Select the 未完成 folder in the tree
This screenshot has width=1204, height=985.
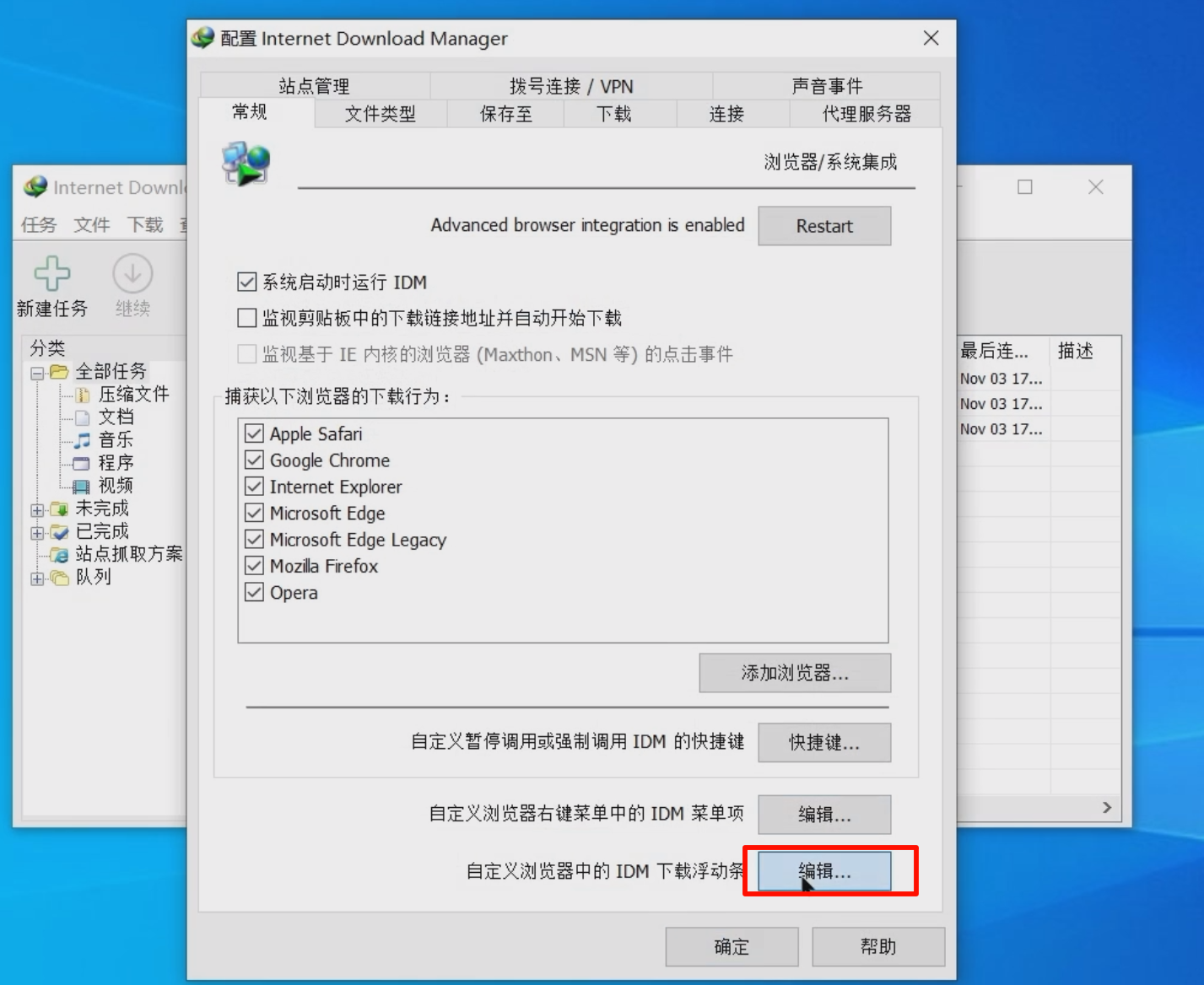[102, 508]
